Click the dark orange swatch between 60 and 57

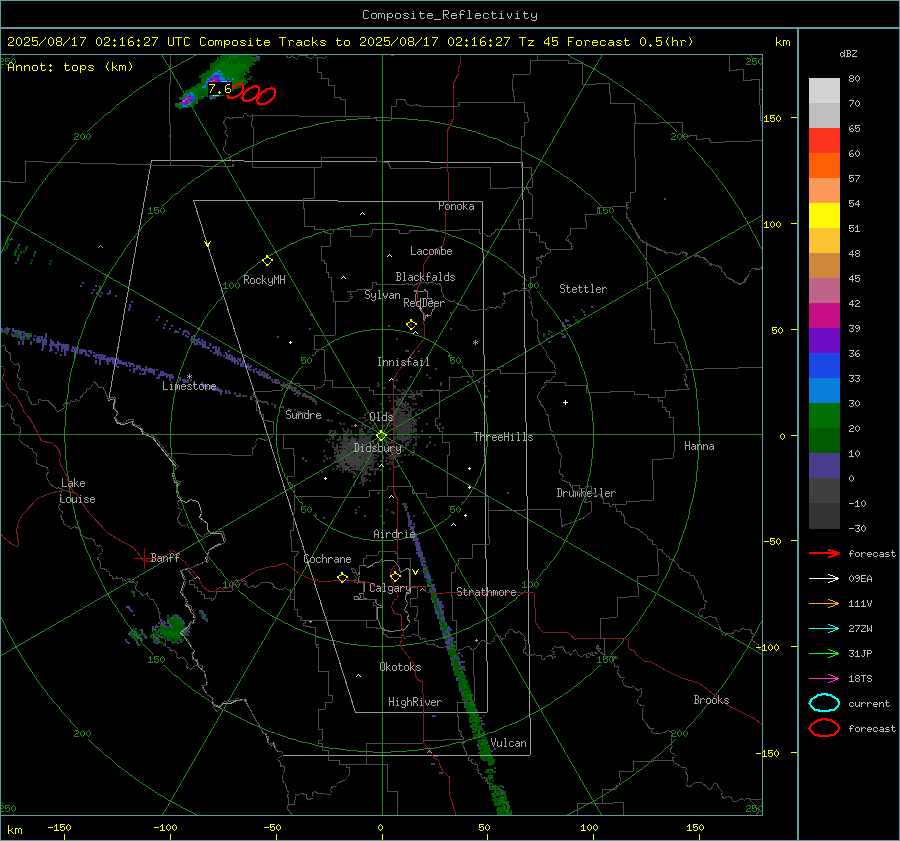pyautogui.click(x=824, y=165)
